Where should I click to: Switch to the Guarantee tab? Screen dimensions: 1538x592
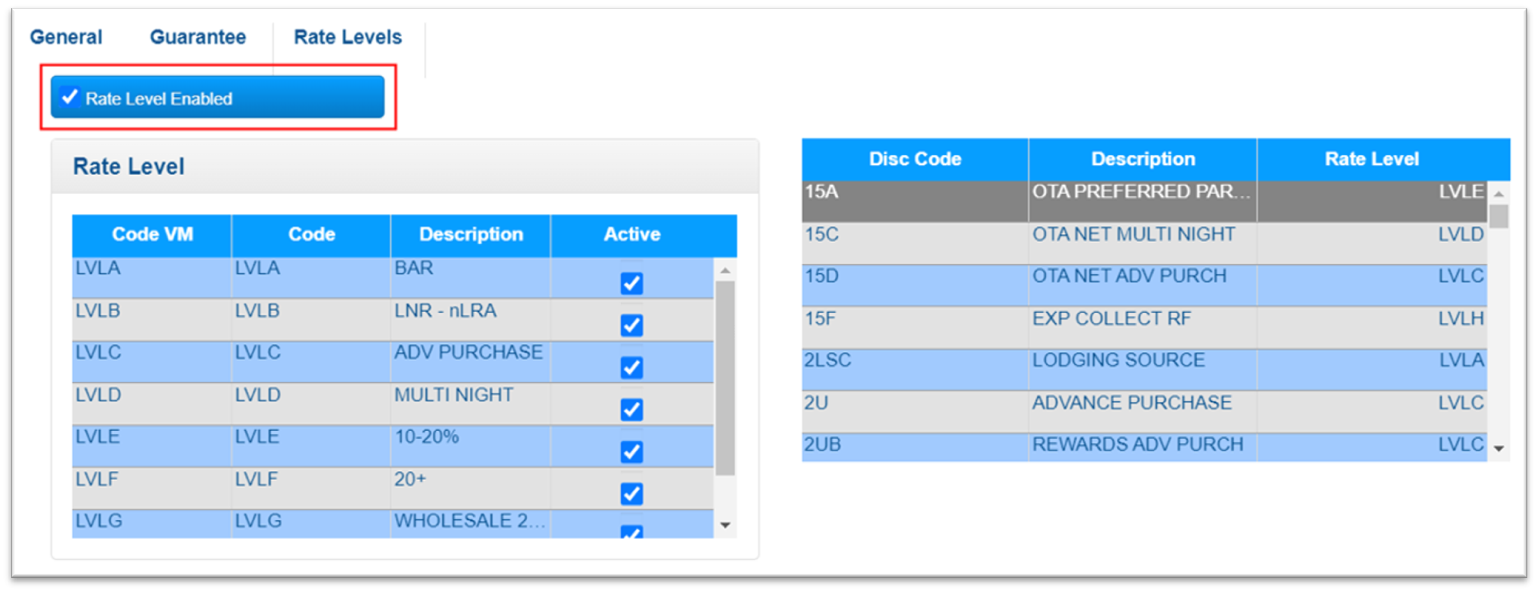(198, 37)
